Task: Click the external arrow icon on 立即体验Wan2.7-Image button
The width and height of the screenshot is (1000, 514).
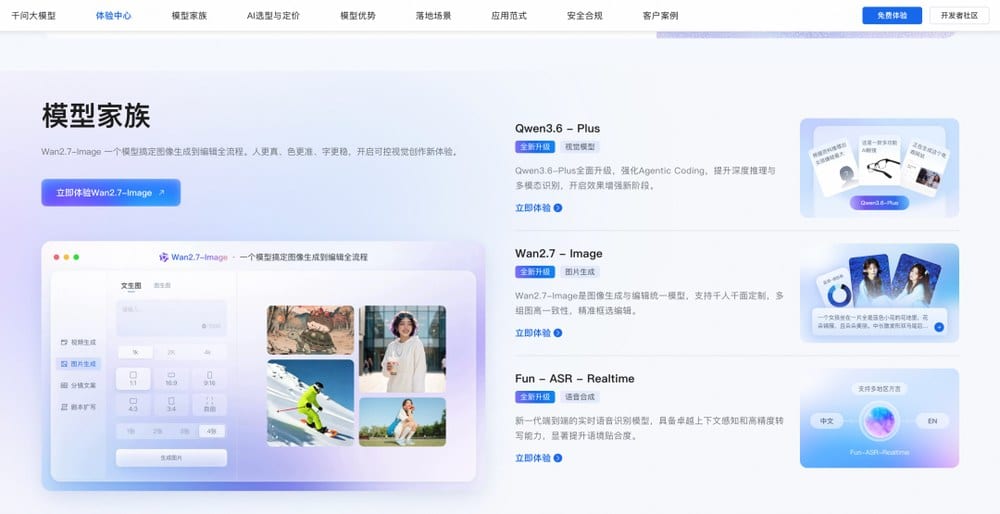Action: click(161, 193)
